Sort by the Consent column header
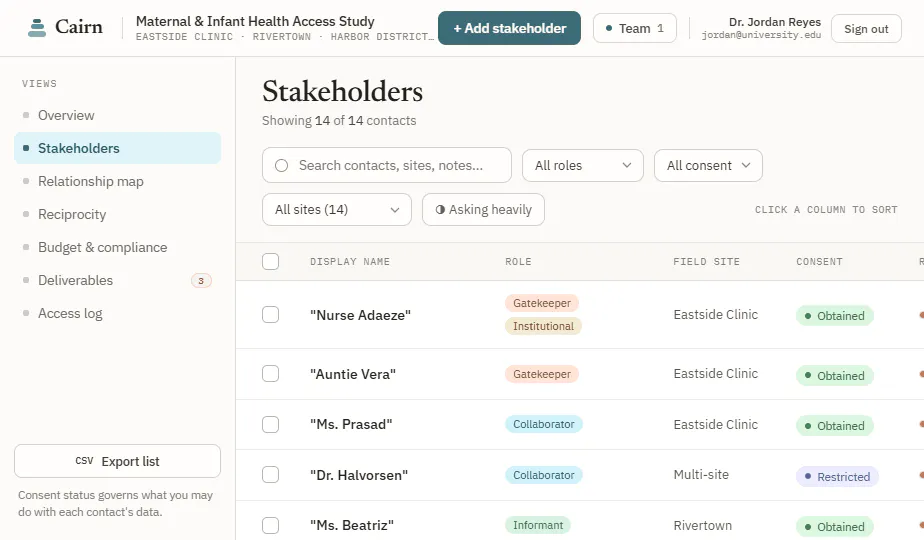The image size is (924, 540). coord(819,262)
